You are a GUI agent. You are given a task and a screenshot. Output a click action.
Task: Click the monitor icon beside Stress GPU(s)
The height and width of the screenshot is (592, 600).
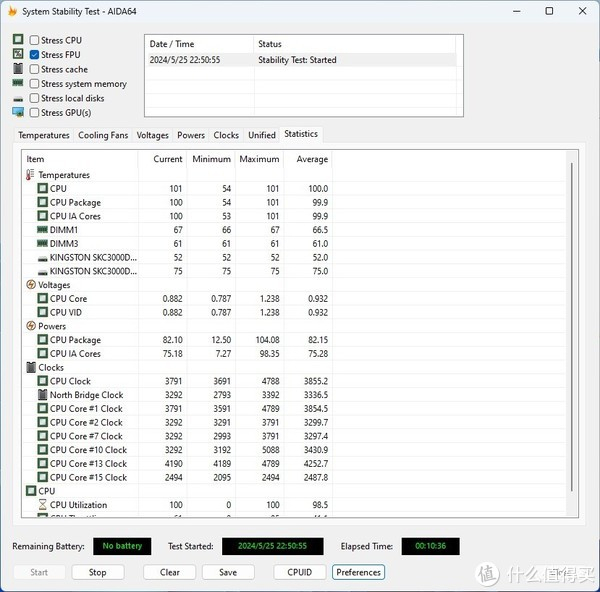pos(18,112)
